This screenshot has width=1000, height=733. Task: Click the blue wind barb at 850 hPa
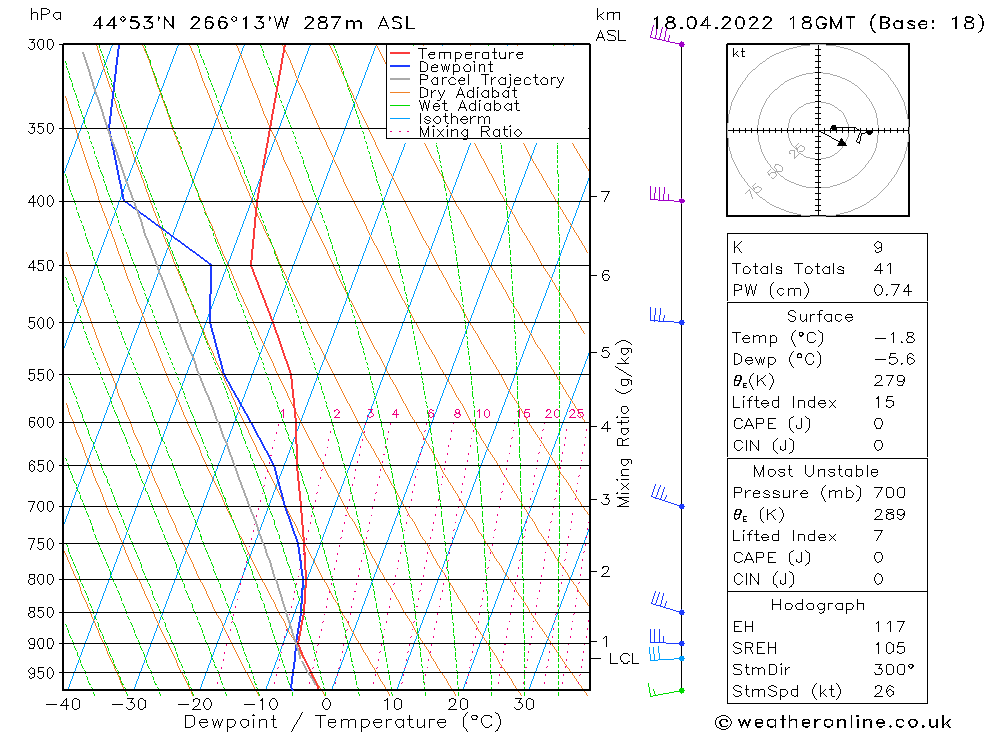(x=667, y=603)
